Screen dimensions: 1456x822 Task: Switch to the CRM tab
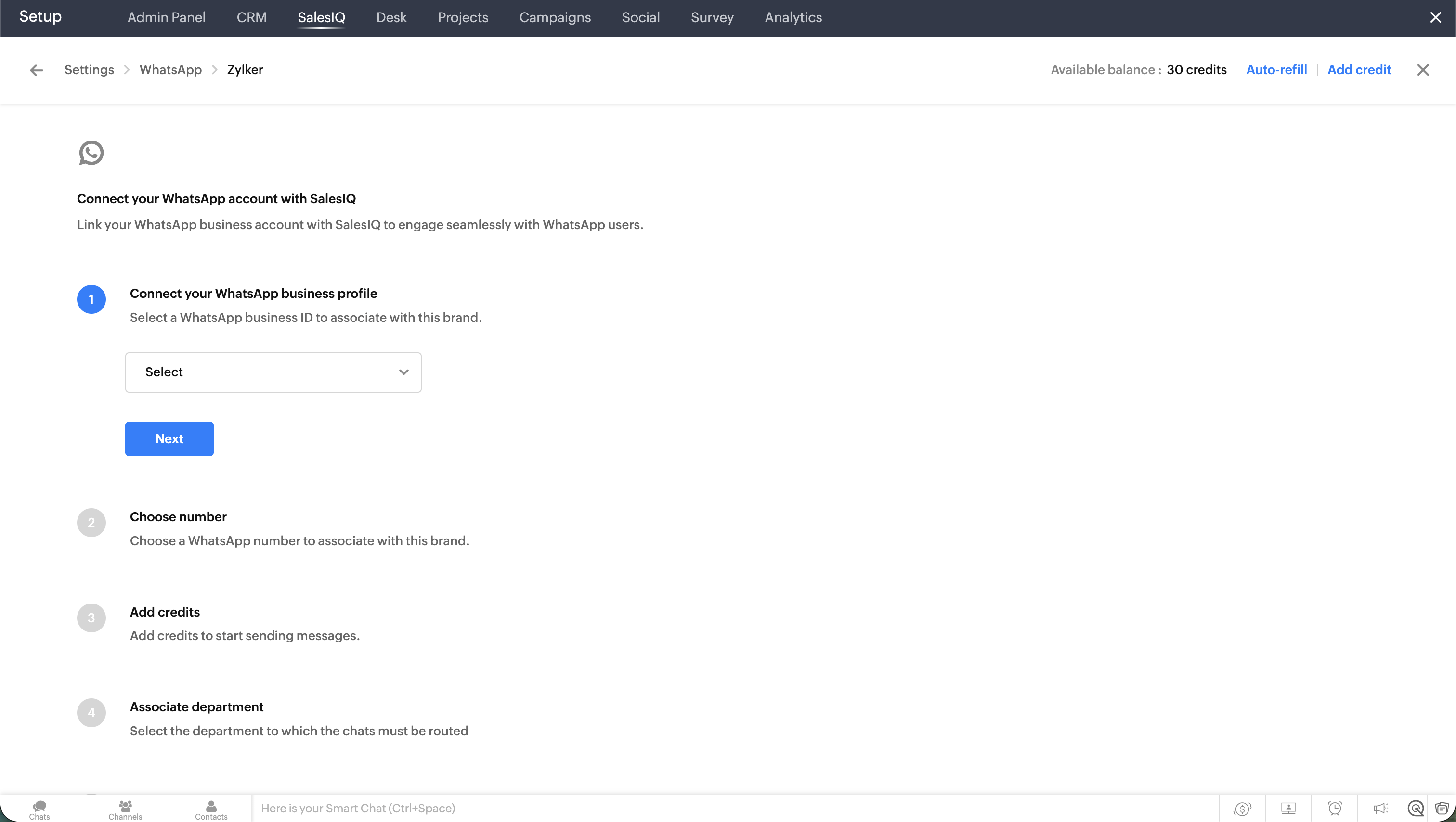pos(251,17)
